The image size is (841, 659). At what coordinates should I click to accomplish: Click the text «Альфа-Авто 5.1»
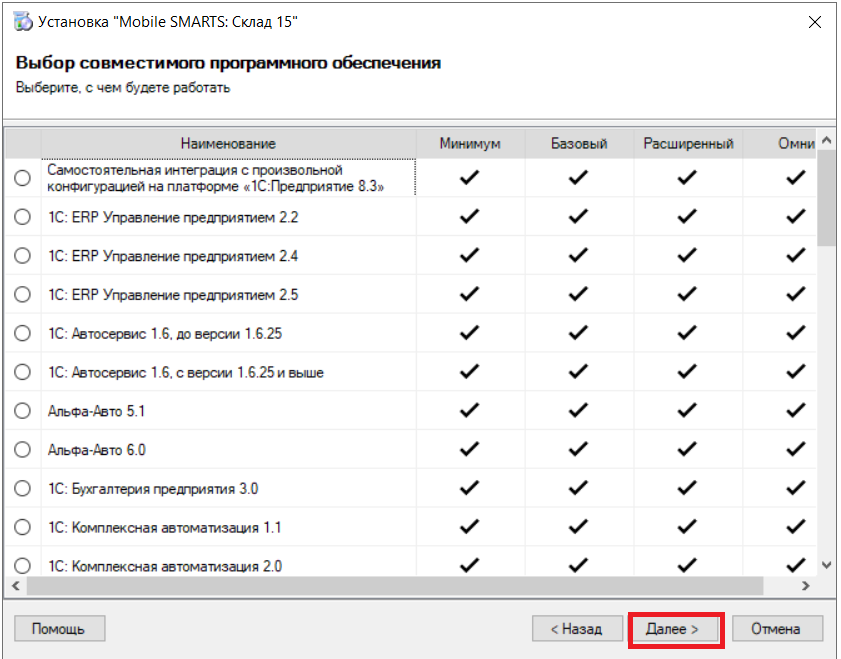coord(97,411)
